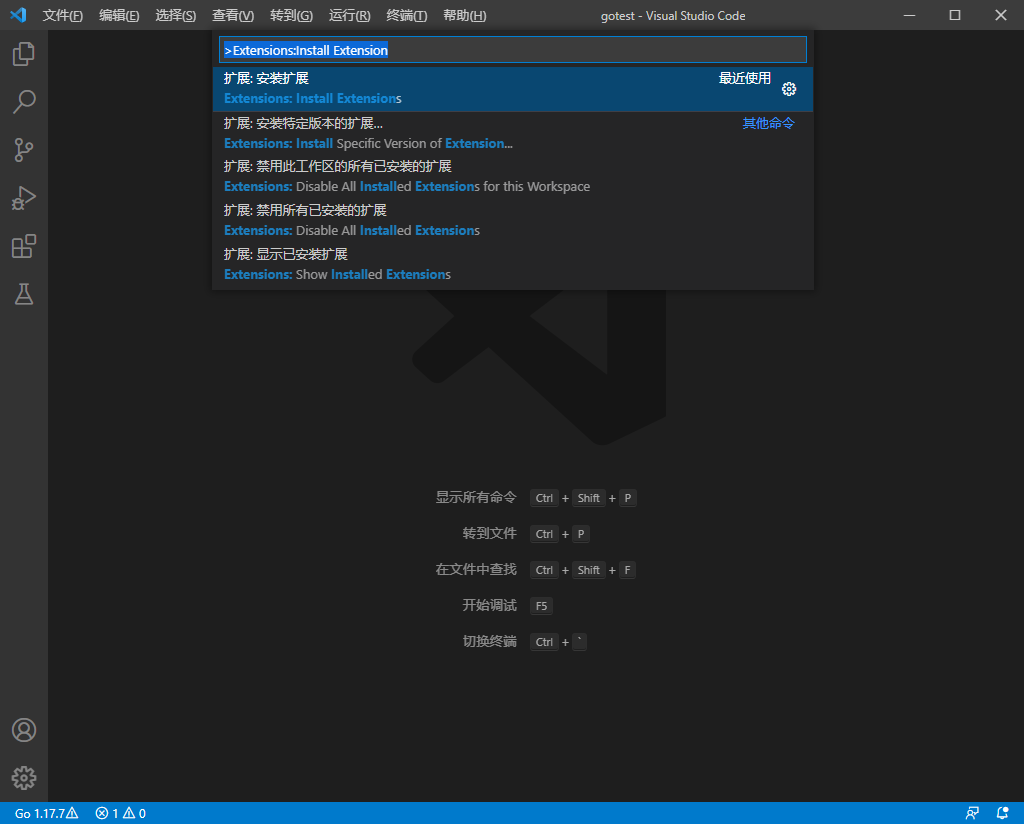Open the 帮助(H) menu
The width and height of the screenshot is (1024, 824).
pos(464,15)
